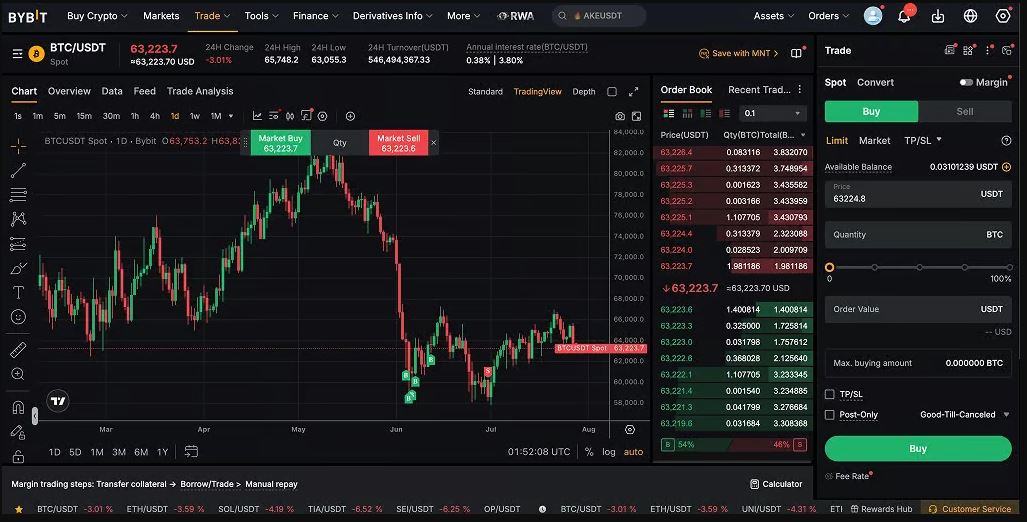Click the lock drawings icon
This screenshot has width=1027, height=522.
tap(18, 457)
